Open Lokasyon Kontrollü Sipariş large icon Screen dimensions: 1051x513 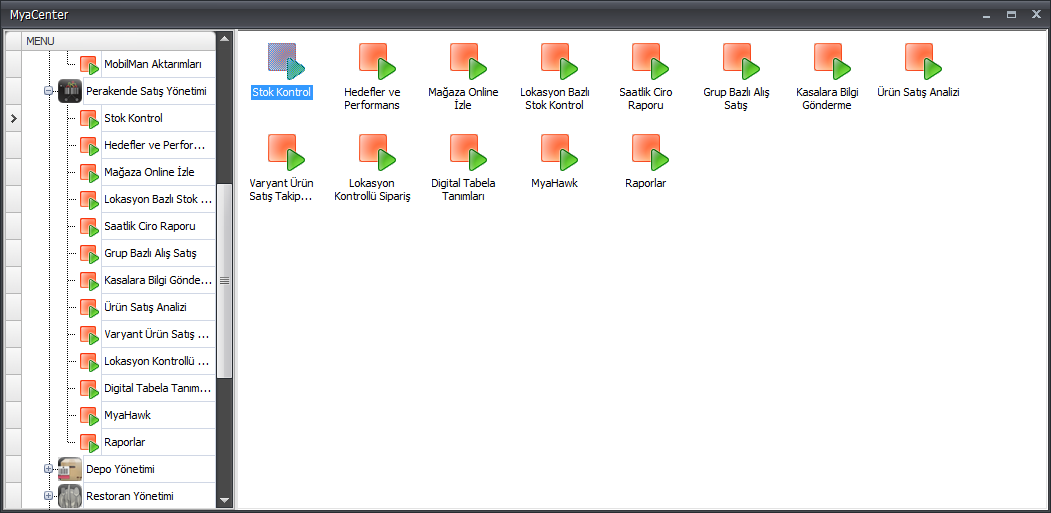(x=377, y=152)
